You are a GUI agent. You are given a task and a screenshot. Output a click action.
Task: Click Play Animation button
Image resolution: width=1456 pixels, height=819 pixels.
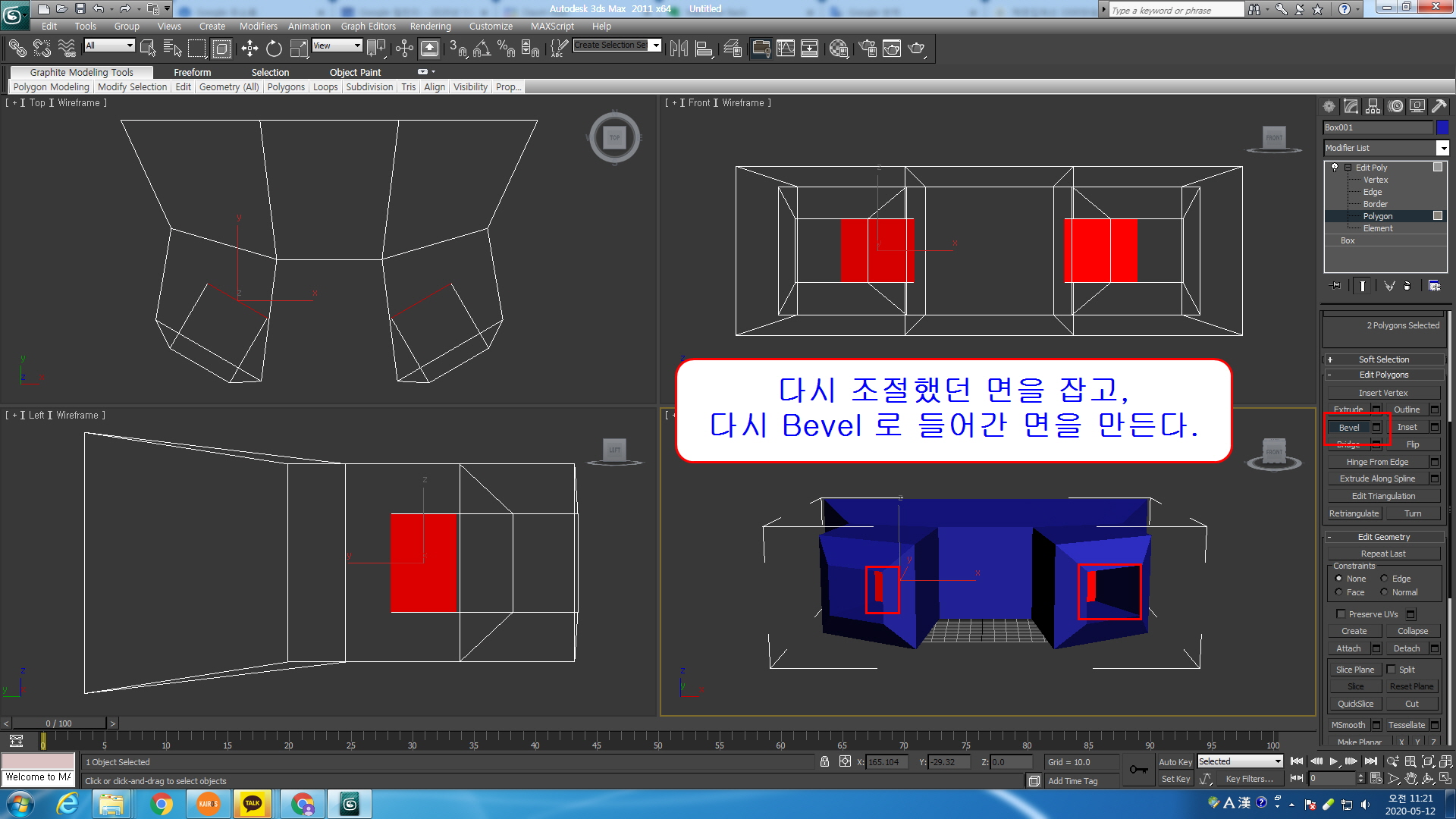point(1334,761)
